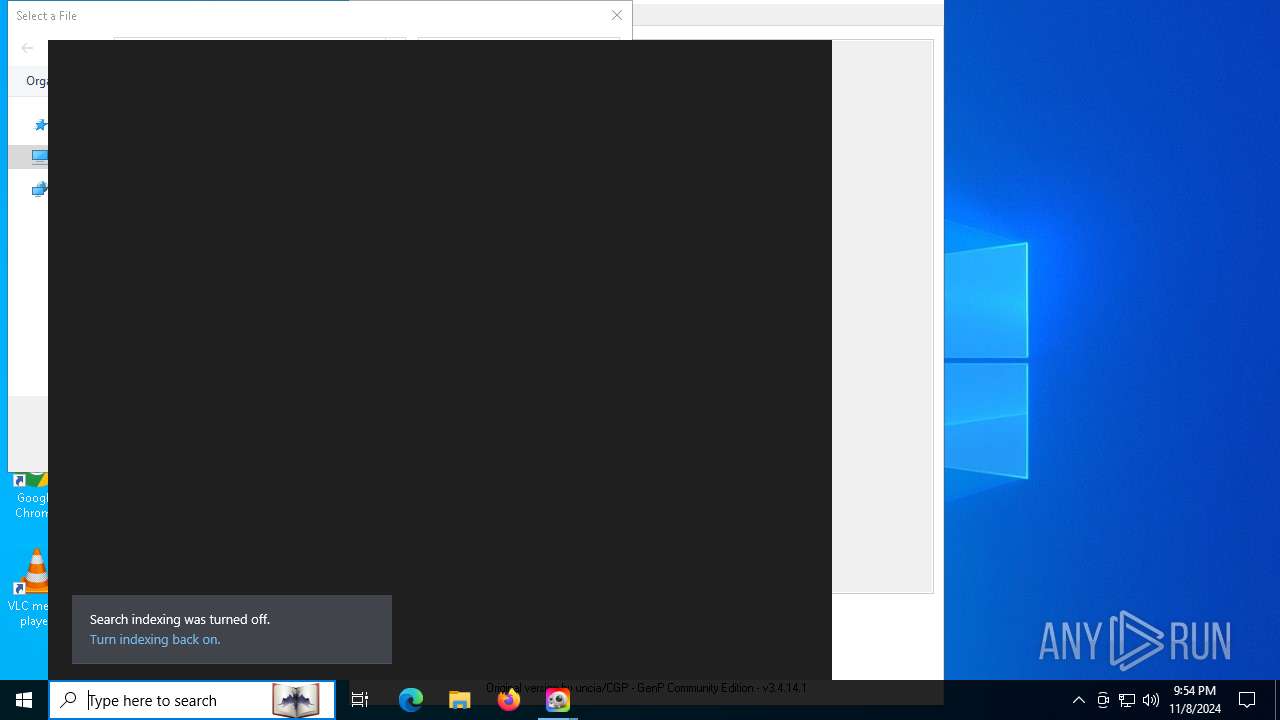Image resolution: width=1280 pixels, height=720 pixels.
Task: Open the volume control tray icon
Action: coord(1151,700)
